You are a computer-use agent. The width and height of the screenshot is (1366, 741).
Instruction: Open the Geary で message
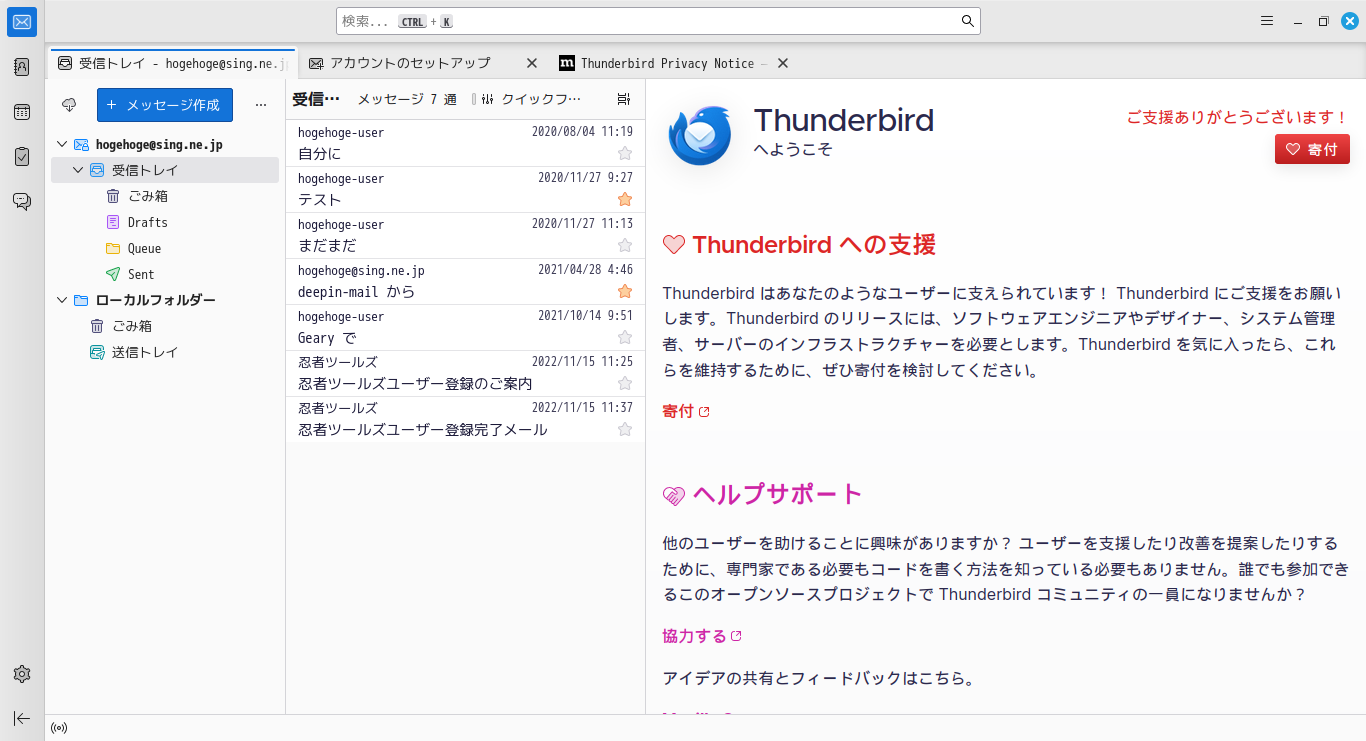(x=465, y=328)
